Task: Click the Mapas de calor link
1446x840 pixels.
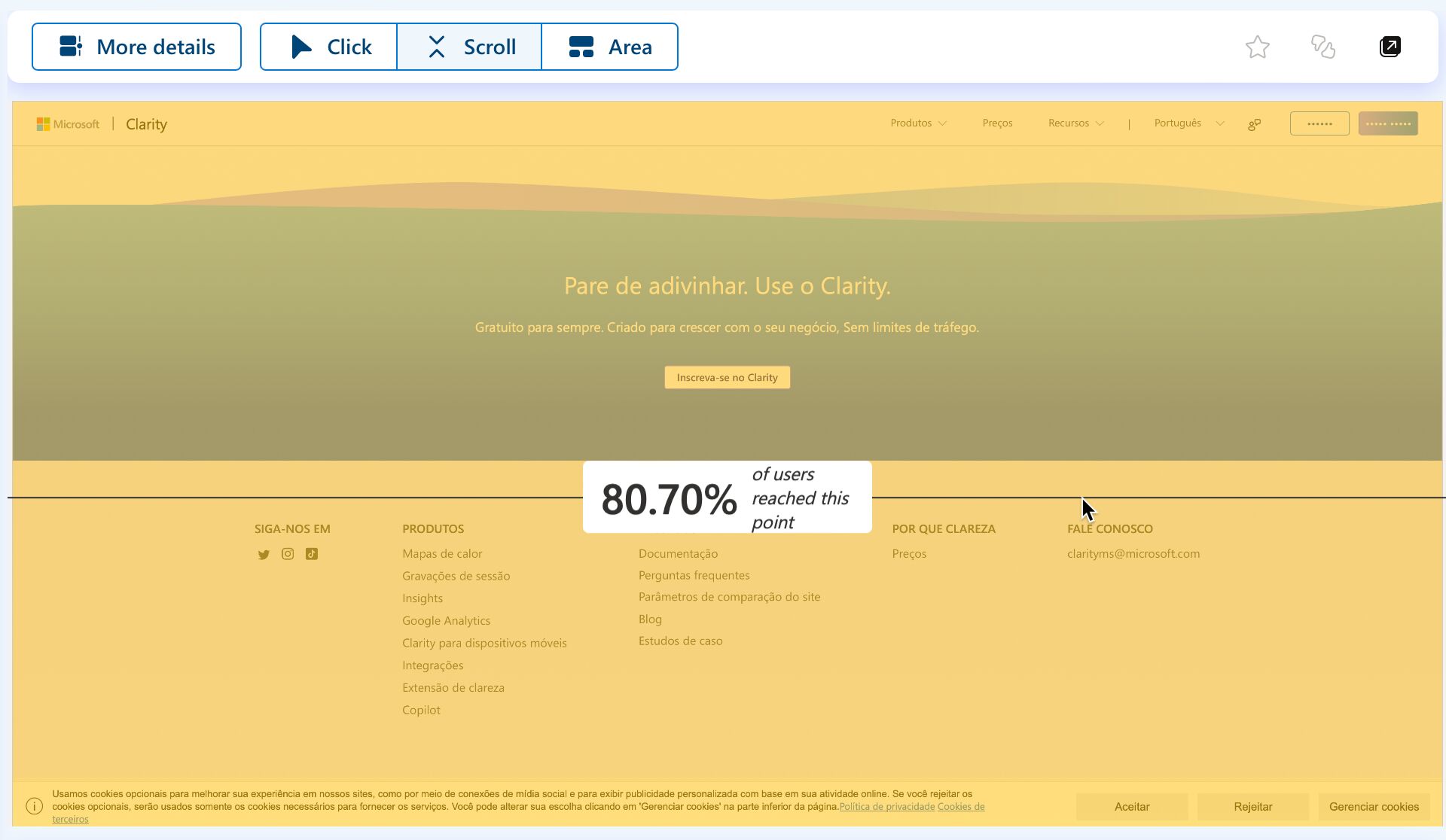Action: click(442, 552)
